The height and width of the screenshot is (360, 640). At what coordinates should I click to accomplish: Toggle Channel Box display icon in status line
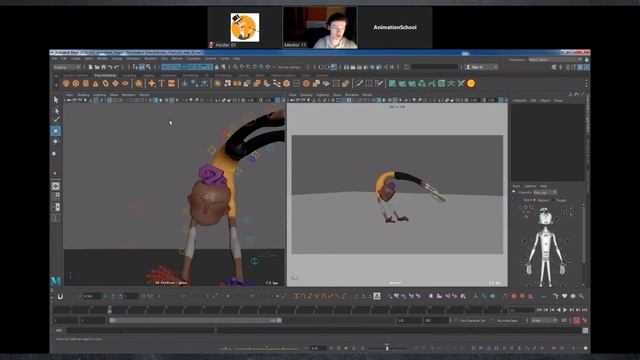click(587, 67)
